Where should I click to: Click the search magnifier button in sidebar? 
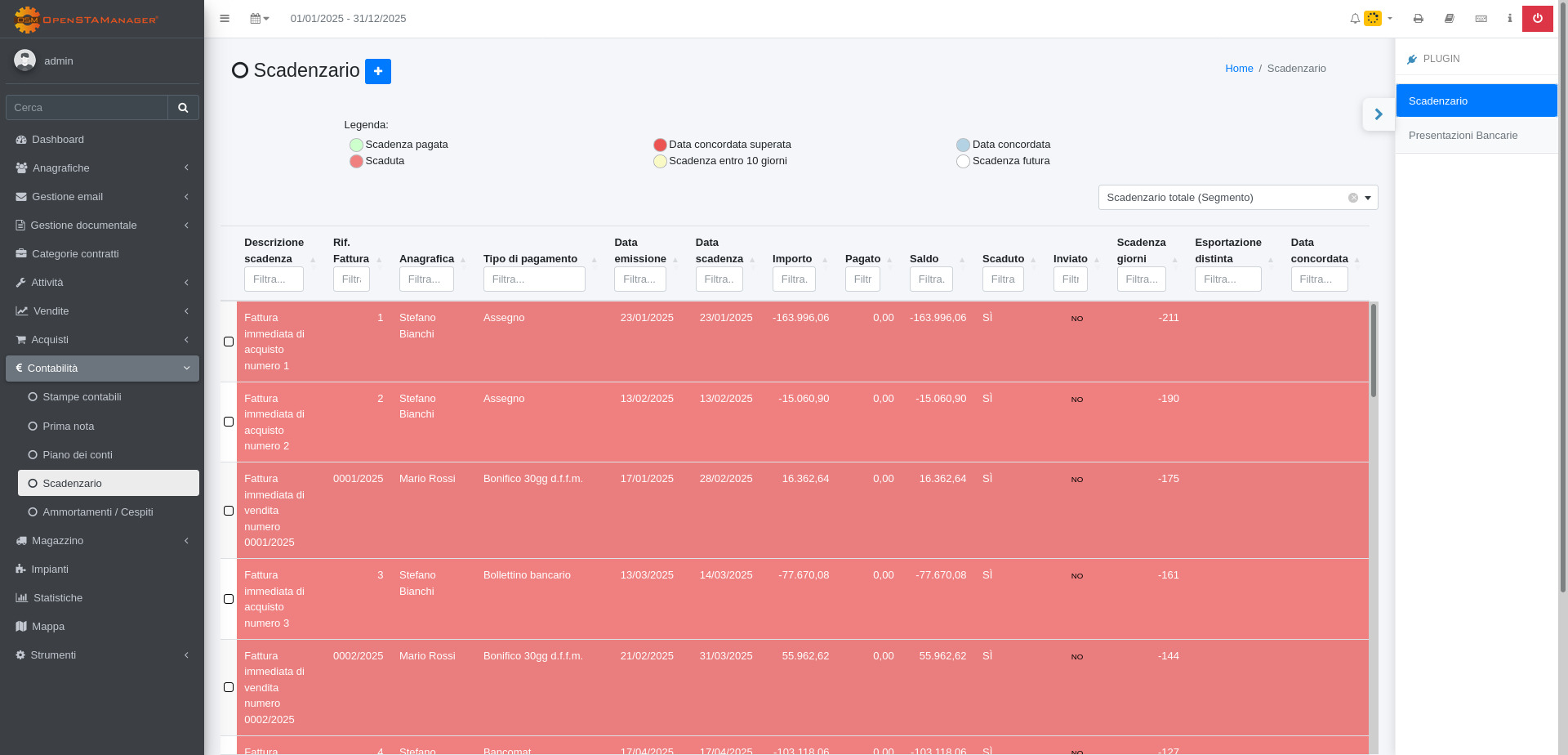tap(183, 108)
